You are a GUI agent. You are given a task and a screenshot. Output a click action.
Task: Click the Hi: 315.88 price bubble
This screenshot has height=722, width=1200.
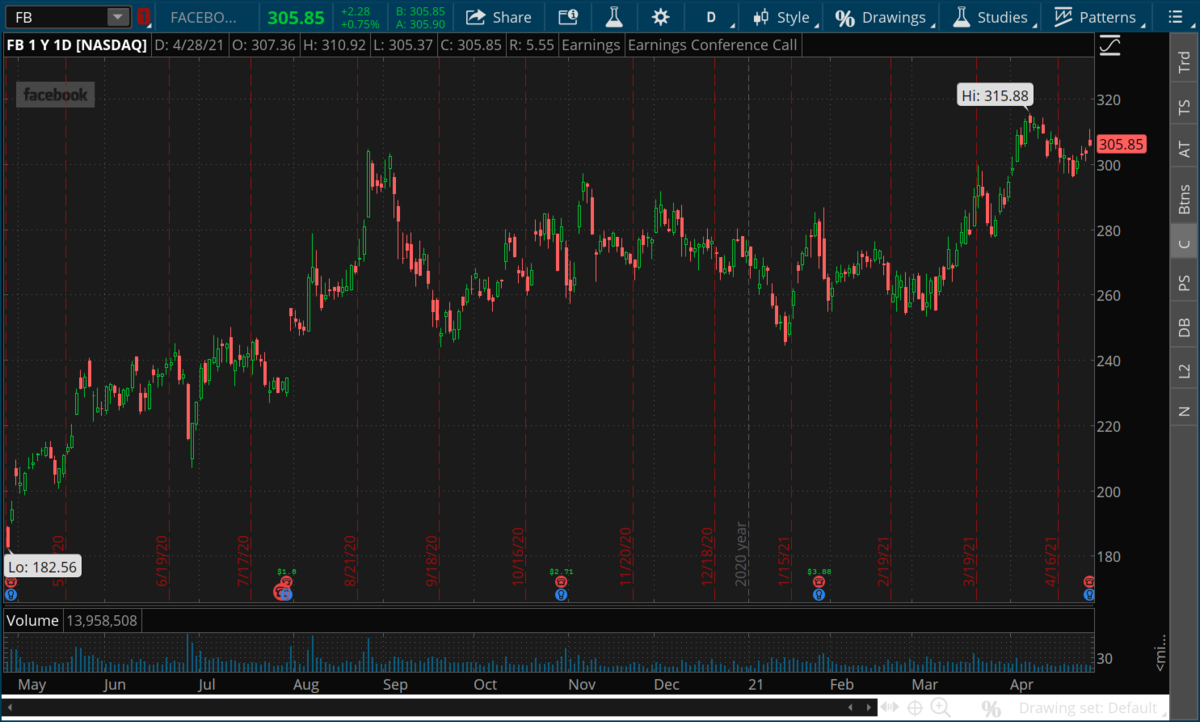coord(993,95)
